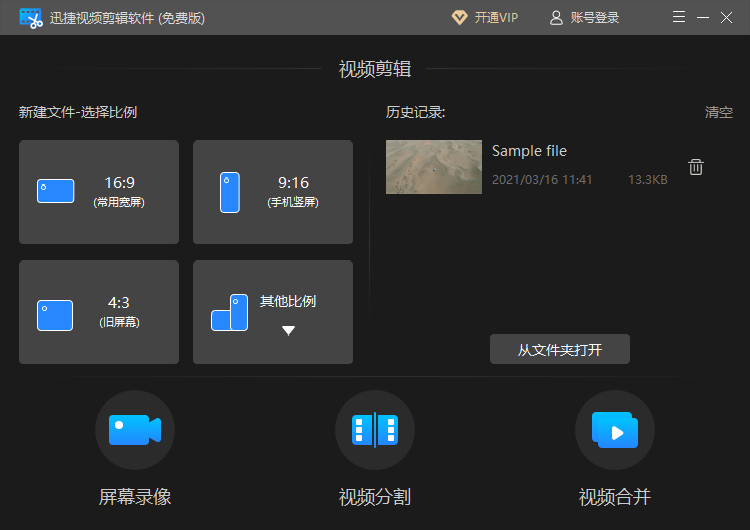Select the 16:9 widescreen ratio
The height and width of the screenshot is (530, 750).
click(99, 192)
